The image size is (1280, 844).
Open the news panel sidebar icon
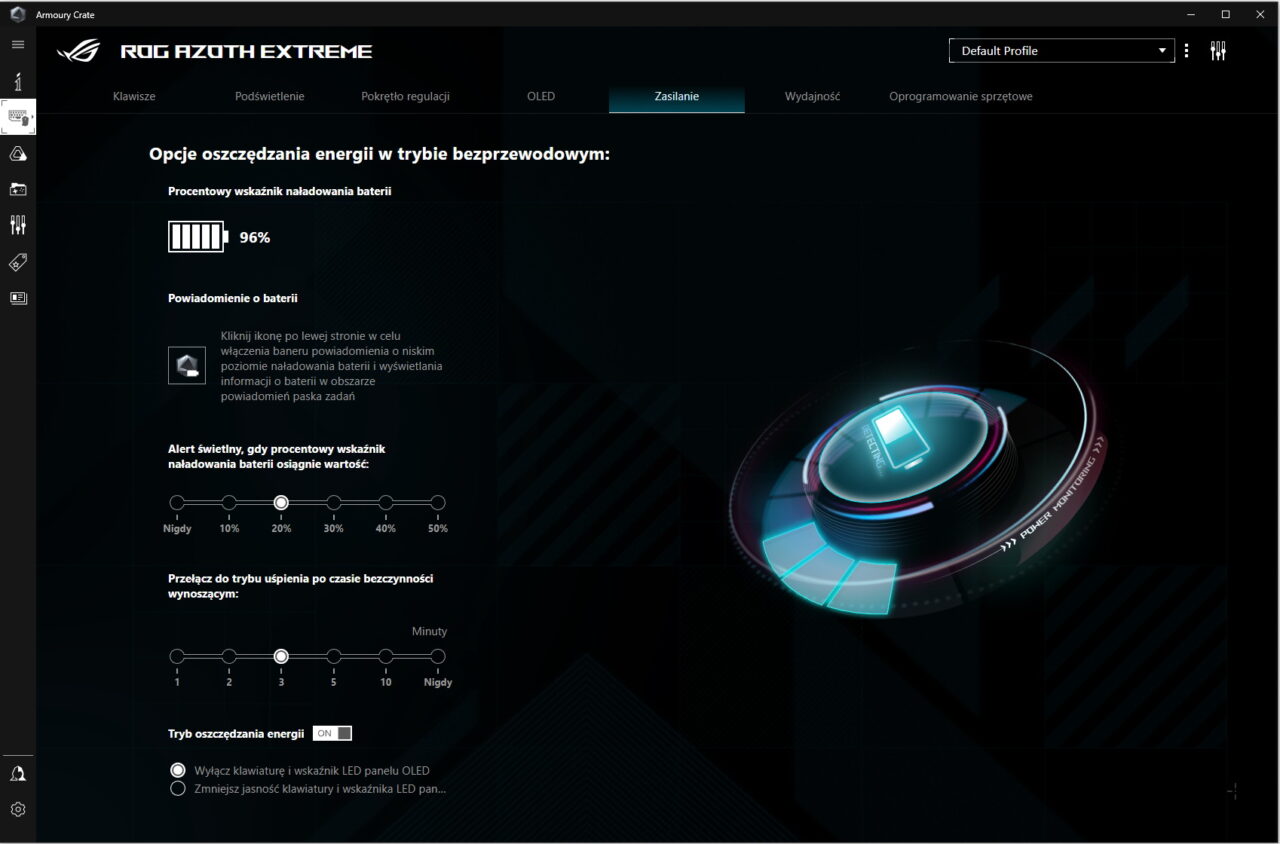coord(18,298)
